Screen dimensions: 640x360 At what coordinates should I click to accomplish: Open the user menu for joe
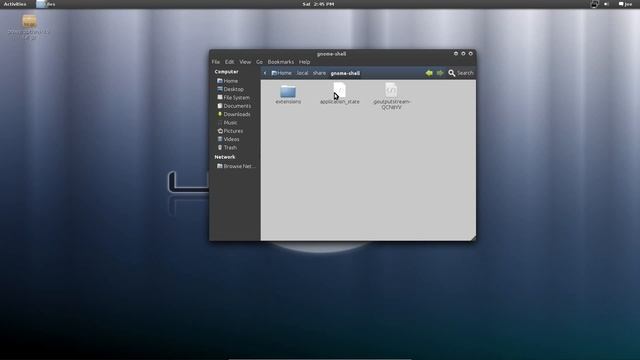[x=625, y=4]
